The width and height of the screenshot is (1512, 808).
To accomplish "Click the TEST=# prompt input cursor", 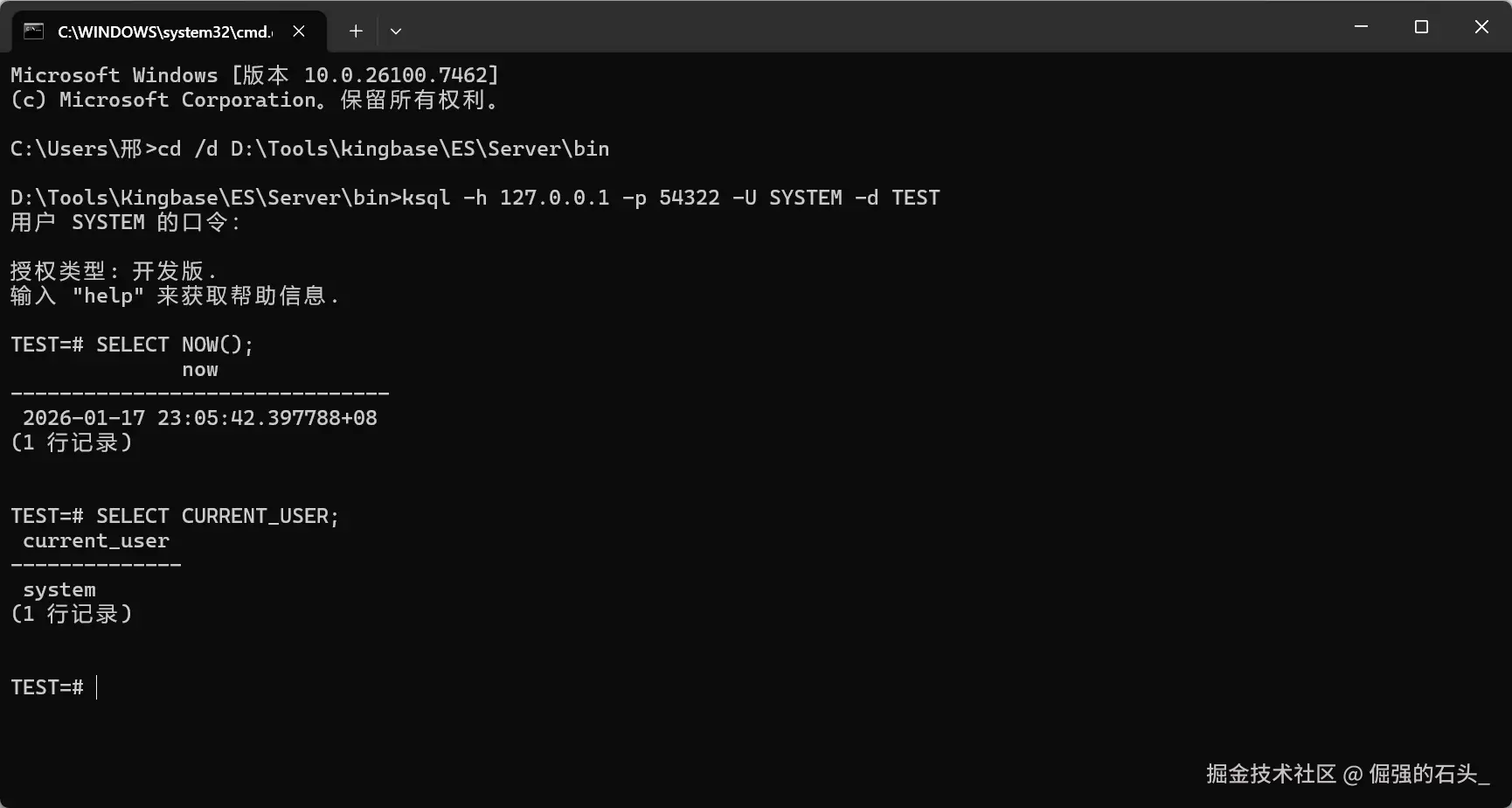I will coord(96,687).
